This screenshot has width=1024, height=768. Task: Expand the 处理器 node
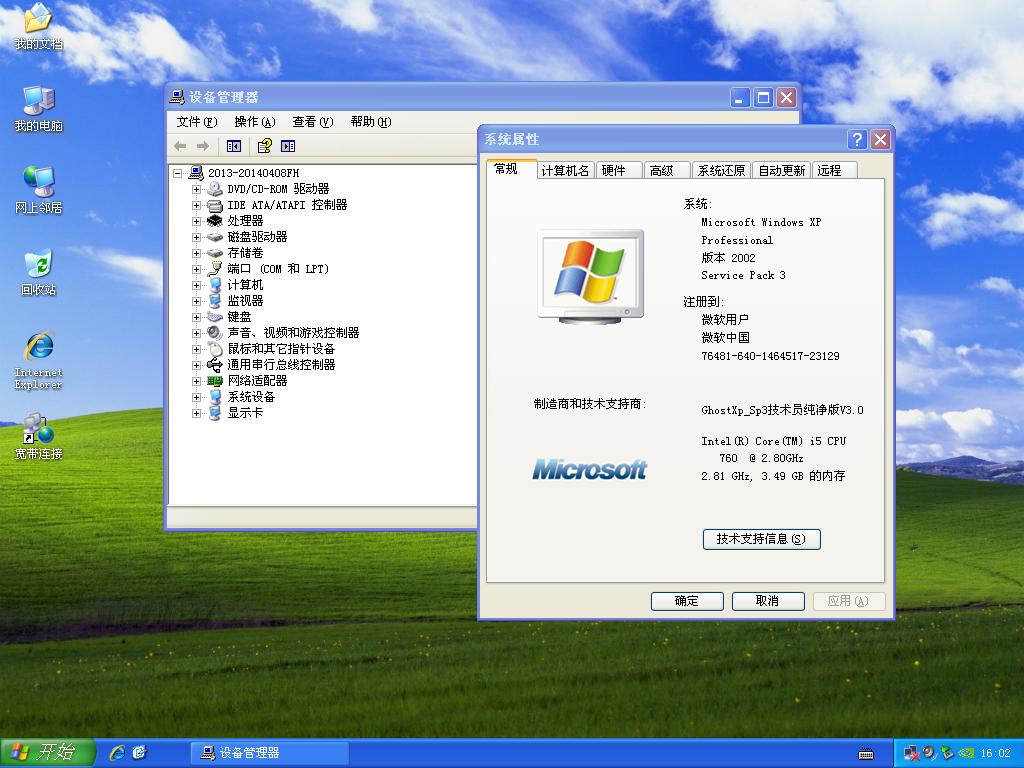tap(197, 221)
